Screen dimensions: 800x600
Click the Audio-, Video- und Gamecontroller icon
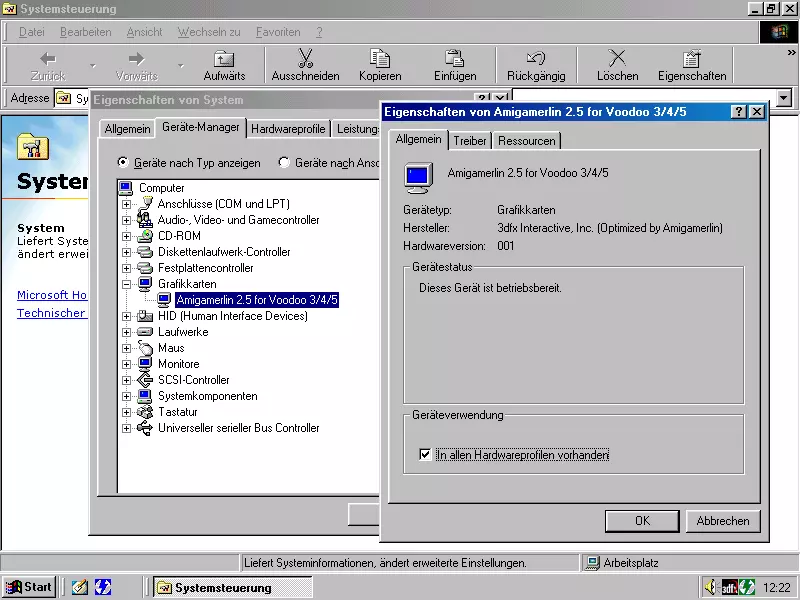tap(145, 220)
